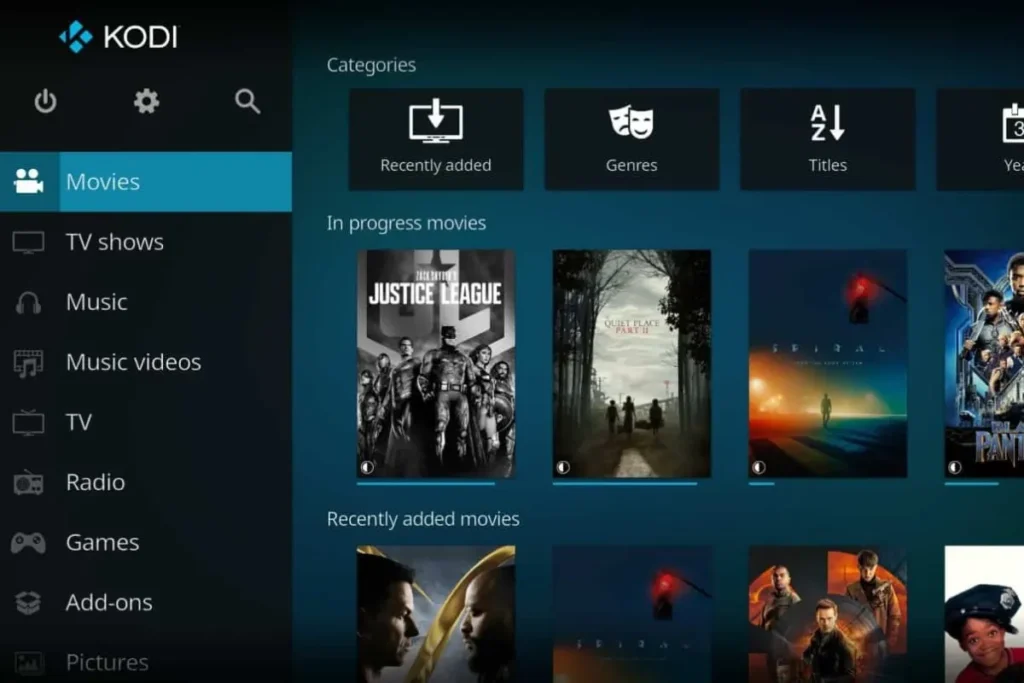
Task: Open the Pictures menu entry
Action: [146, 661]
